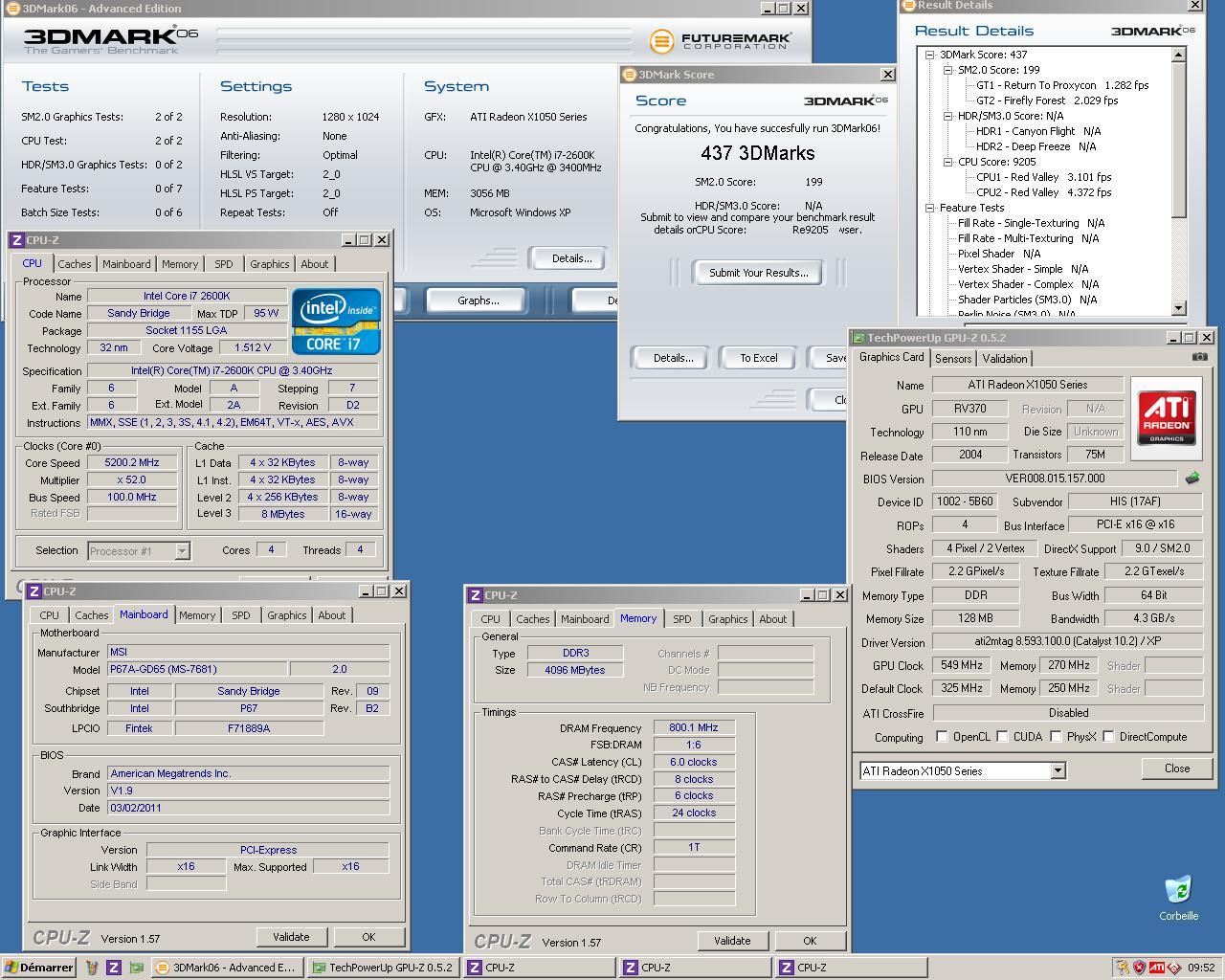Select the CPU2 - Red Valley 4.372 fps row
The height and width of the screenshot is (980, 1225).
(1044, 192)
